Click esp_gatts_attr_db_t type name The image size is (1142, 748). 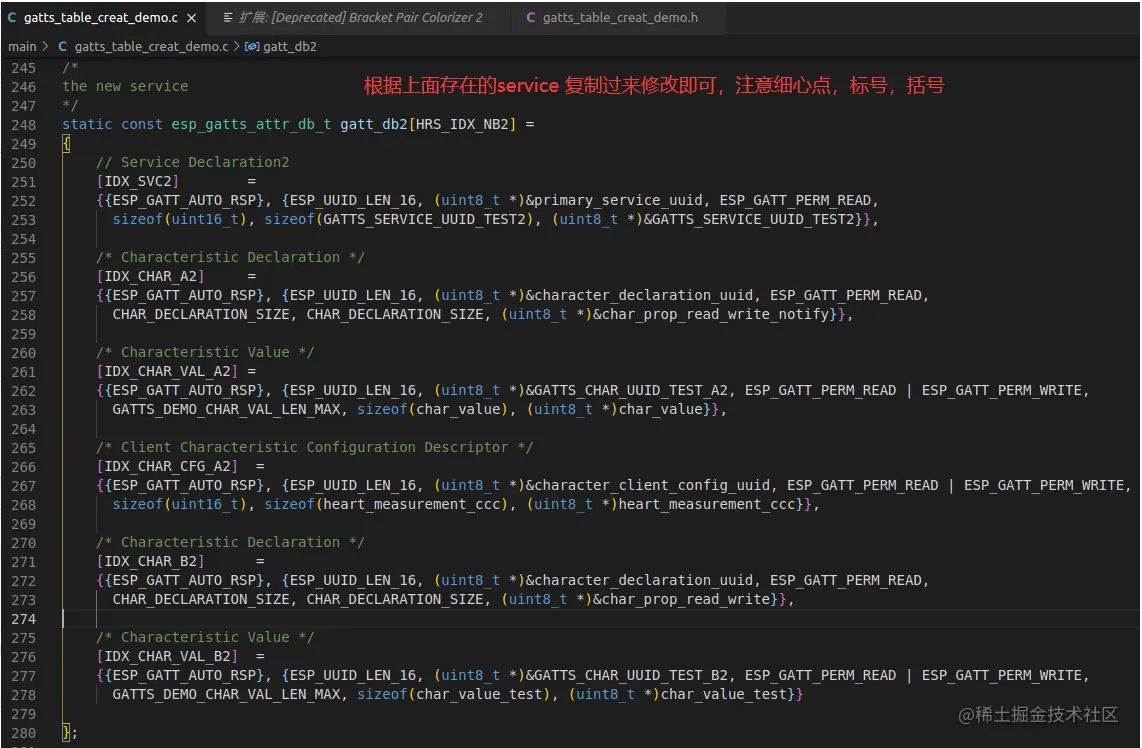[251, 125]
